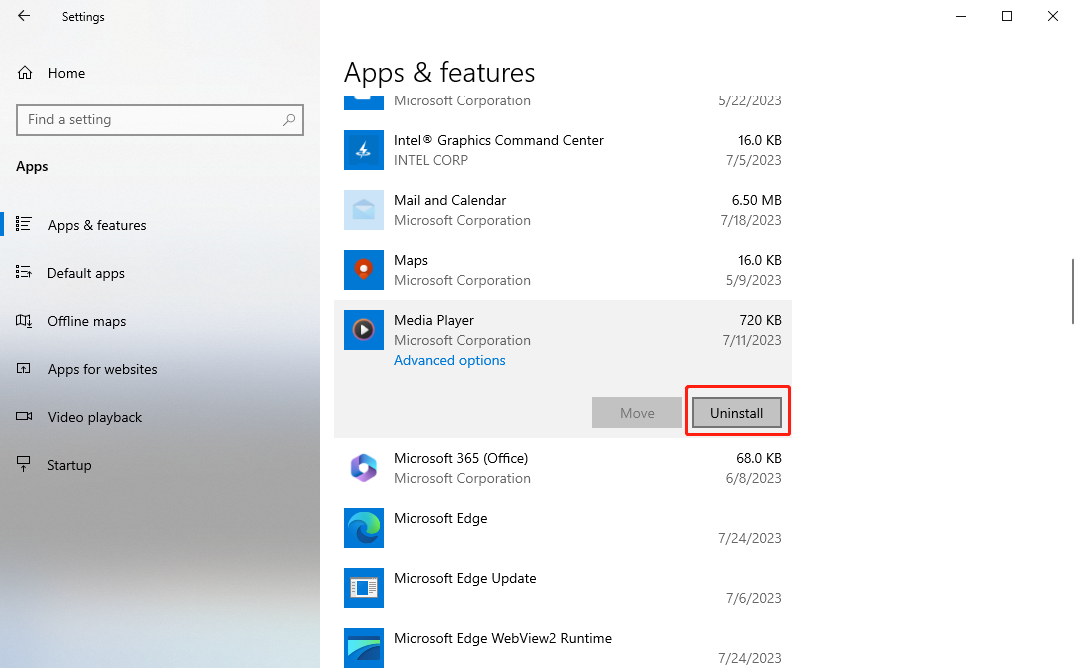The height and width of the screenshot is (668, 1076).
Task: Click the 6.50 MB size value
Action: [x=756, y=200]
